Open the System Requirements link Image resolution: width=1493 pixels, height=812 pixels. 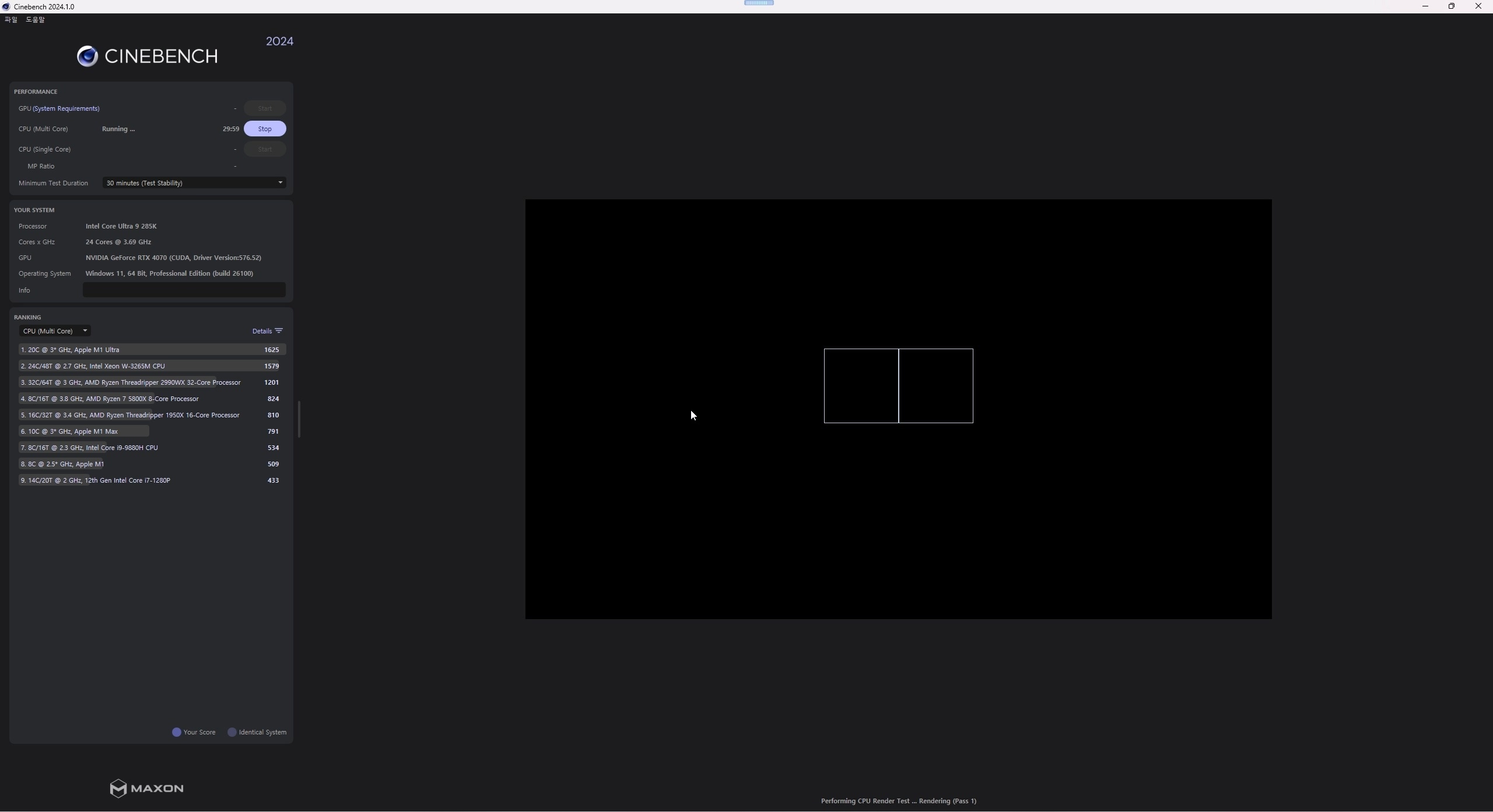[x=66, y=108]
